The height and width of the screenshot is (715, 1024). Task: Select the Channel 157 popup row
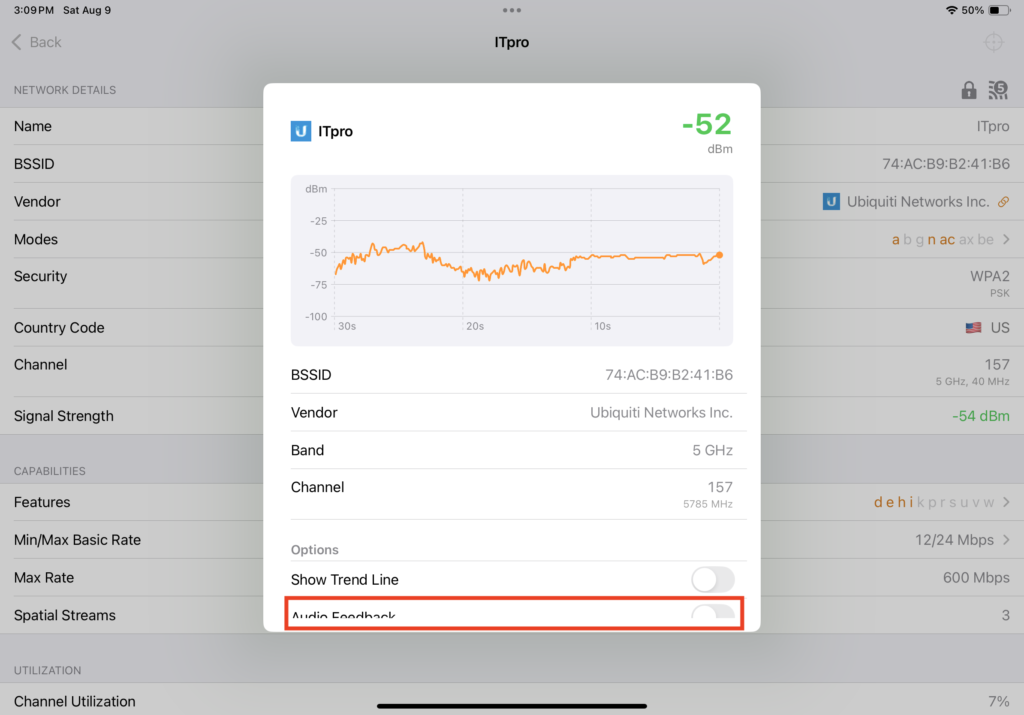512,494
